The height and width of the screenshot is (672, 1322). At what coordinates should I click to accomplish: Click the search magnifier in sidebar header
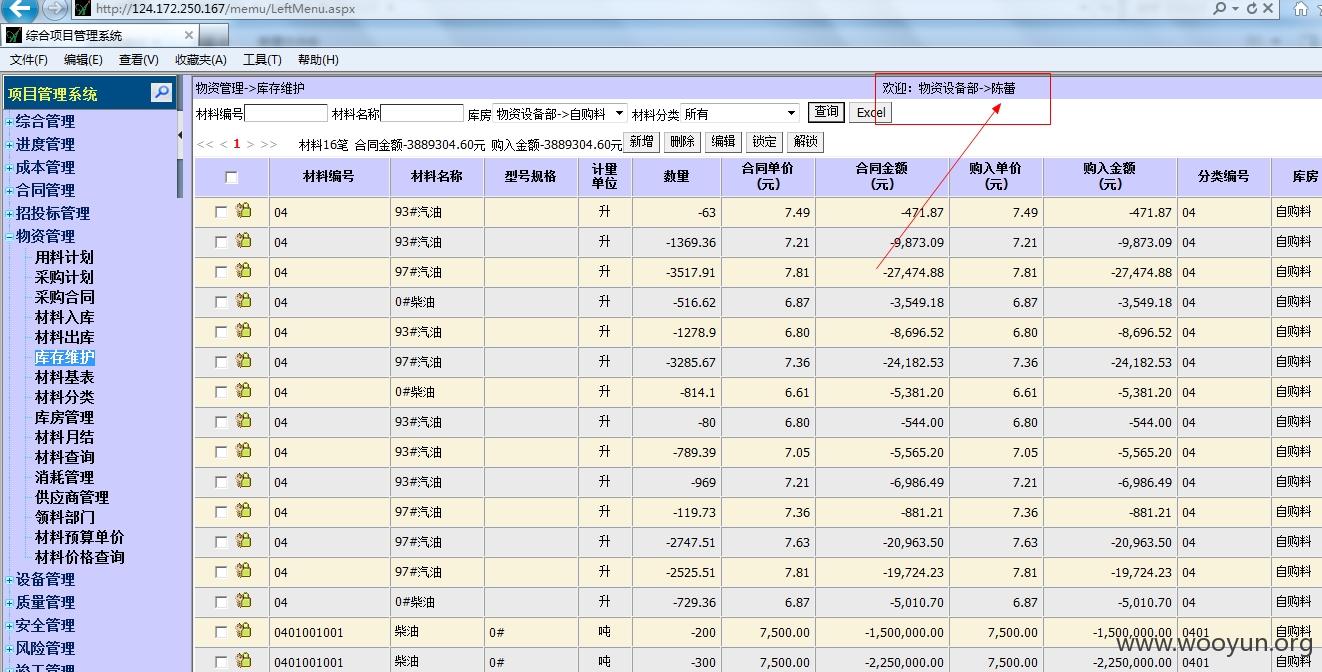[x=161, y=93]
